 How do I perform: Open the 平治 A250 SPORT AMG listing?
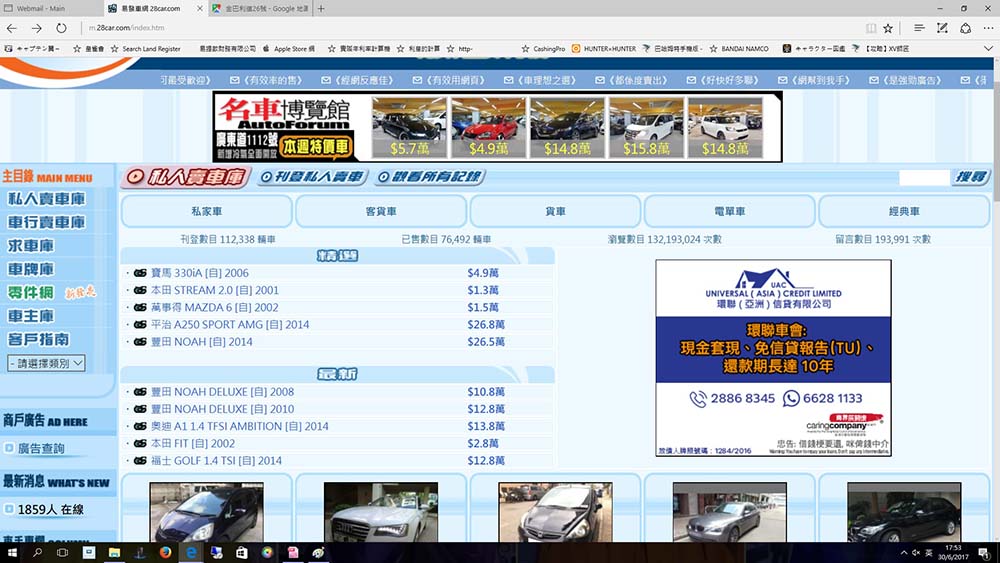coord(229,325)
